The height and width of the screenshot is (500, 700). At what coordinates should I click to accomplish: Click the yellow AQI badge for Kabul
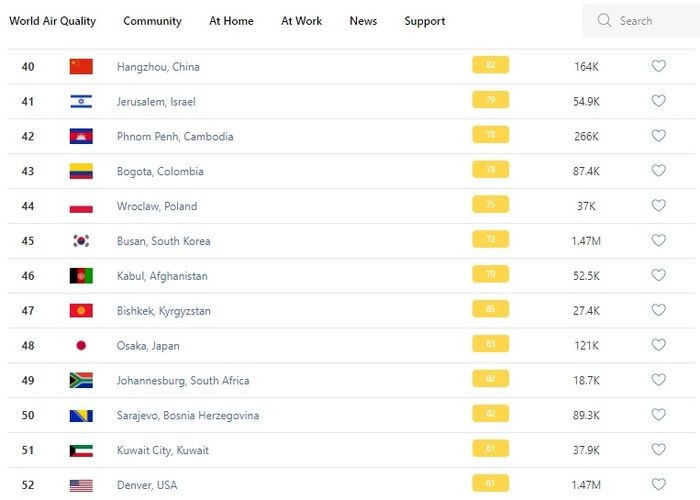tap(490, 275)
